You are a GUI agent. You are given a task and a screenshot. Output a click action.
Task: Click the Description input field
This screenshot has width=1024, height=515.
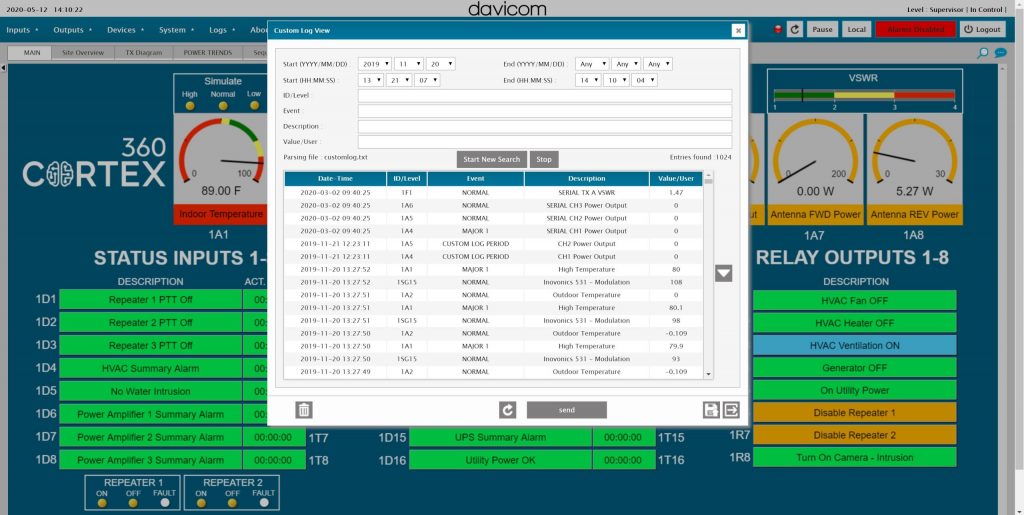pyautogui.click(x=544, y=127)
